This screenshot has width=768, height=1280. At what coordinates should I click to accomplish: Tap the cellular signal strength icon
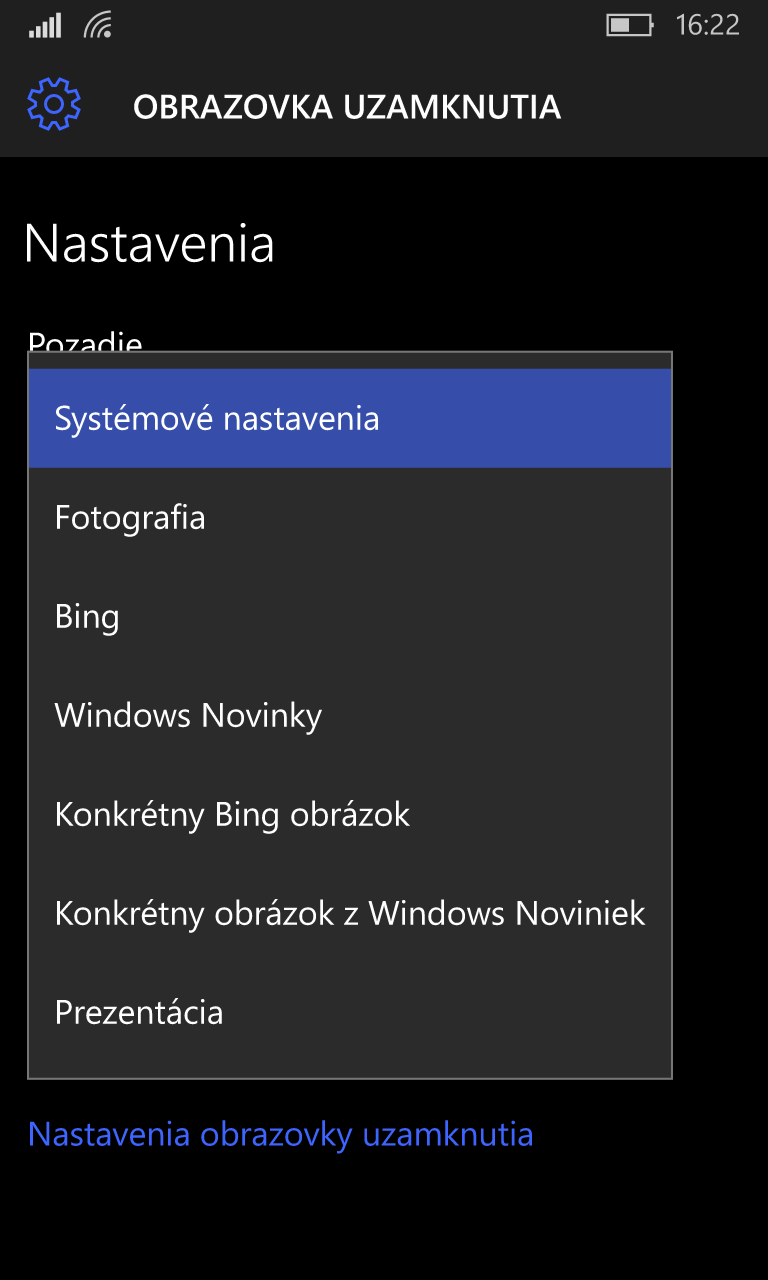[x=45, y=25]
